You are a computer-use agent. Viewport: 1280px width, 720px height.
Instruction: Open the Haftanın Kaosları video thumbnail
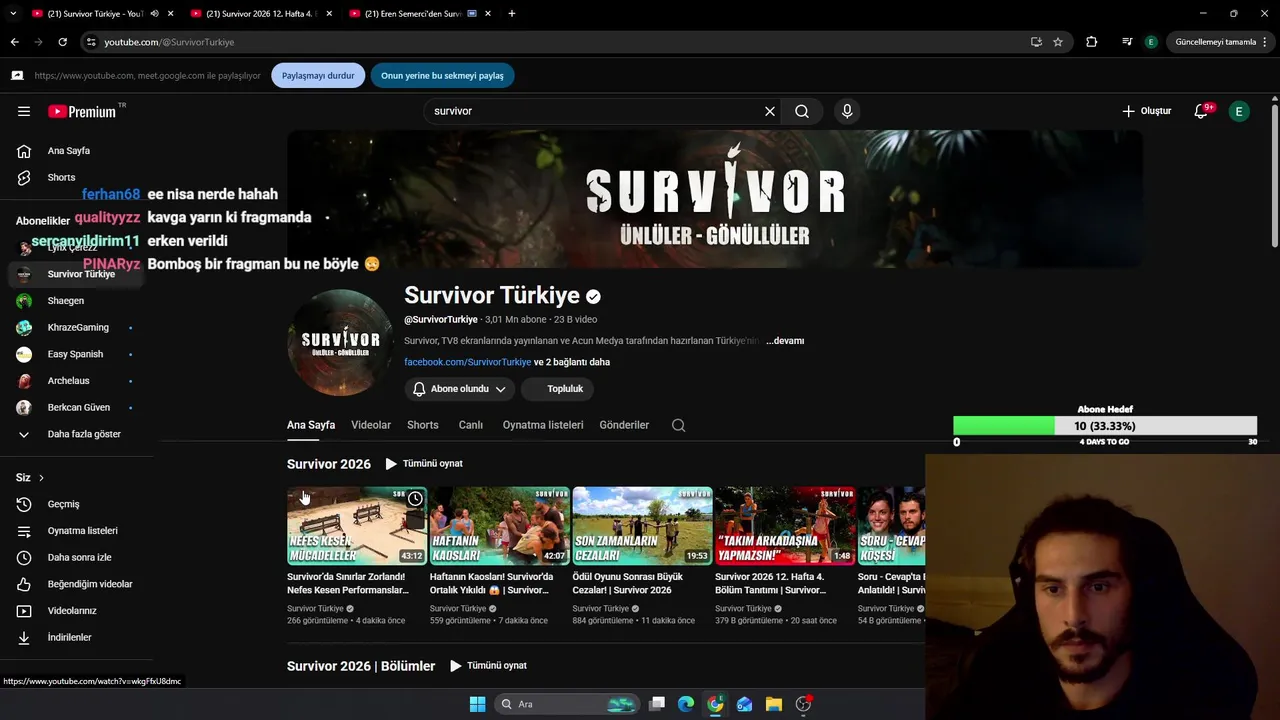click(500, 526)
